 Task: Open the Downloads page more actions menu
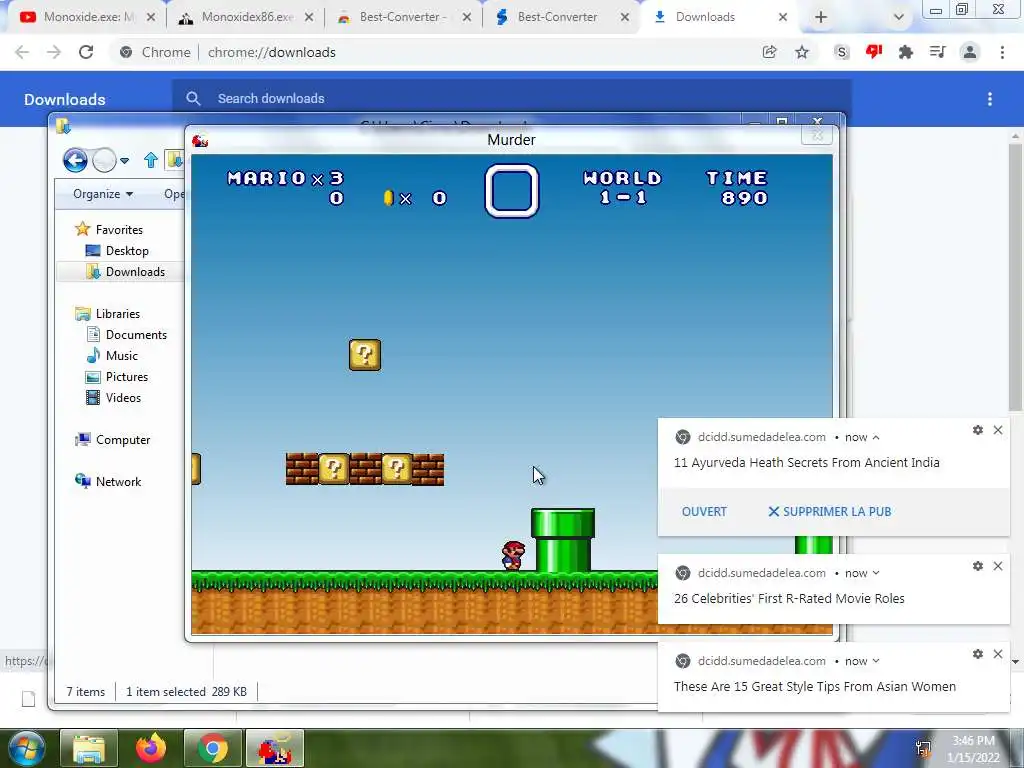click(x=990, y=99)
